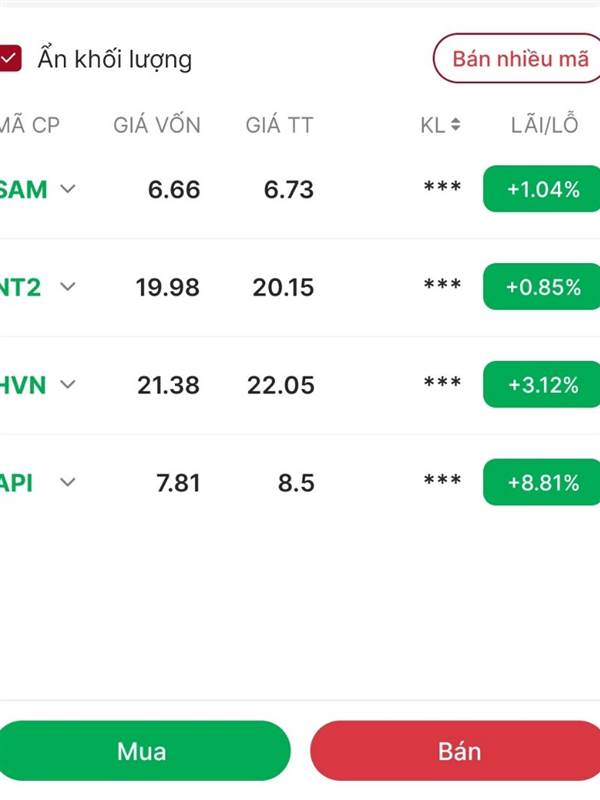Select the HVN stock ticker

click(23, 384)
